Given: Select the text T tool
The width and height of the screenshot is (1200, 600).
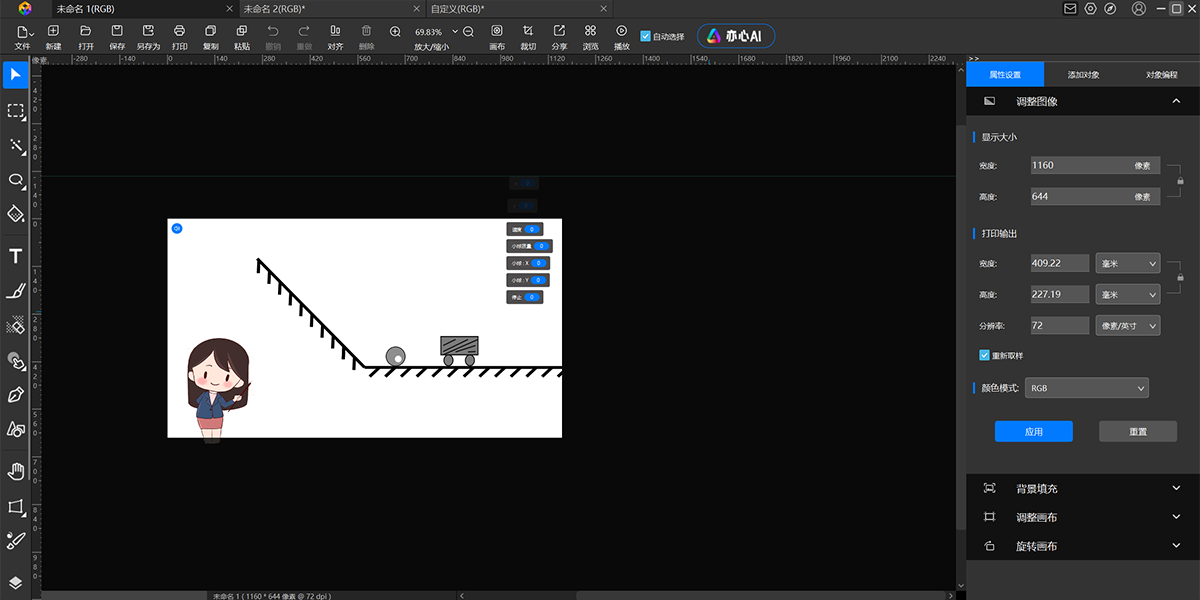Looking at the screenshot, I should 15,257.
